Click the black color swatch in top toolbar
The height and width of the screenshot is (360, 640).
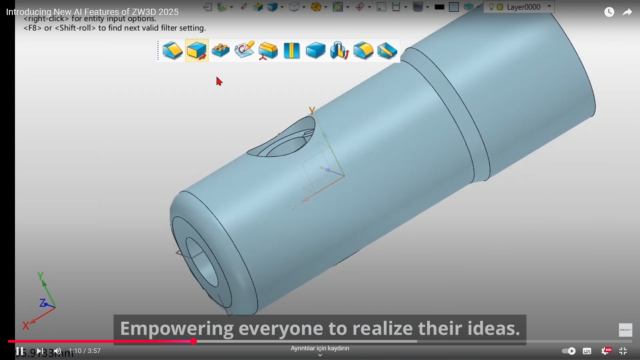(439, 7)
